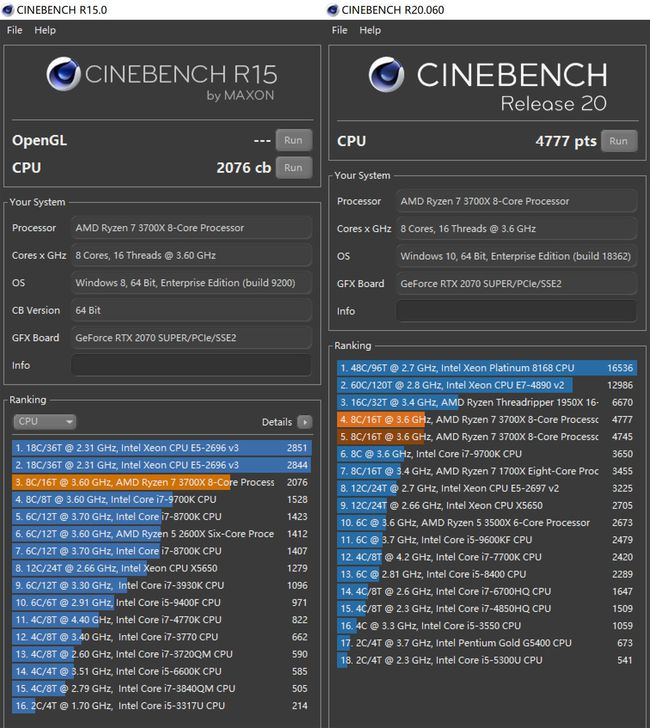The width and height of the screenshot is (650, 728).
Task: Select R15 ranking row Core i7-3930K CPU
Action: pos(162,585)
